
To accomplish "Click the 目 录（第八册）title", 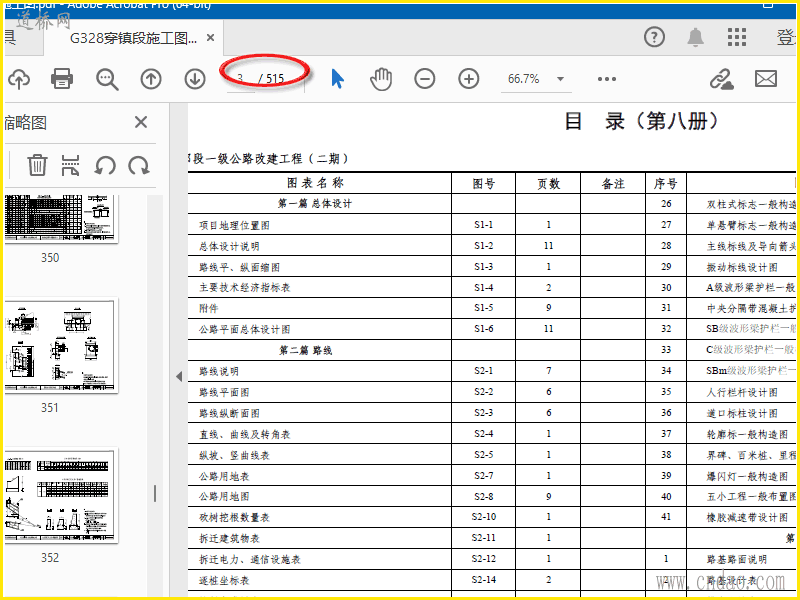I will click(x=642, y=121).
